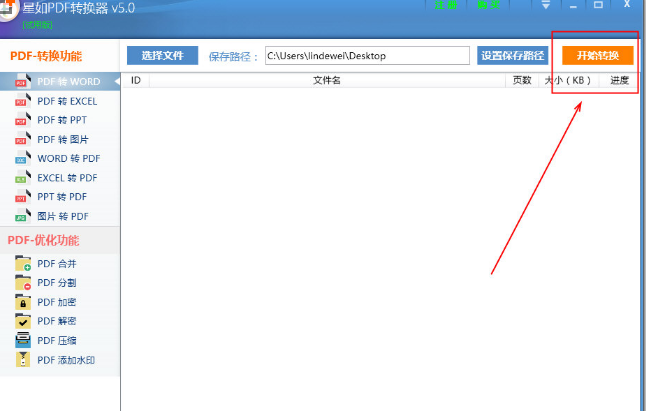Viewport: 646px width, 411px height.
Task: Click the orange 开始转换 button
Action: tap(598, 56)
